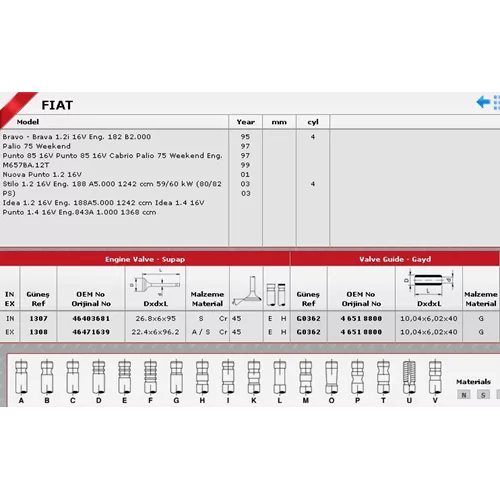500x500 pixels.
Task: Click the Model column header
Action: (x=28, y=122)
